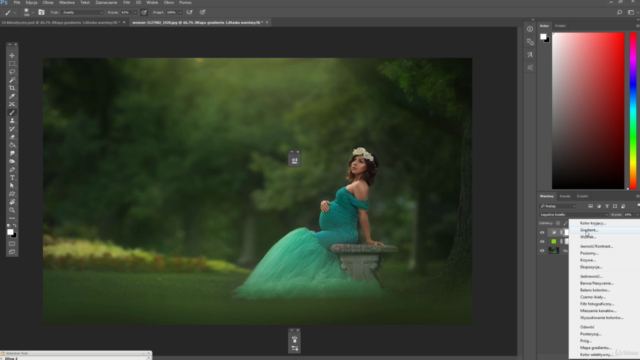
Task: Select the Brush tool in toolbox
Action: pyautogui.click(x=12, y=113)
